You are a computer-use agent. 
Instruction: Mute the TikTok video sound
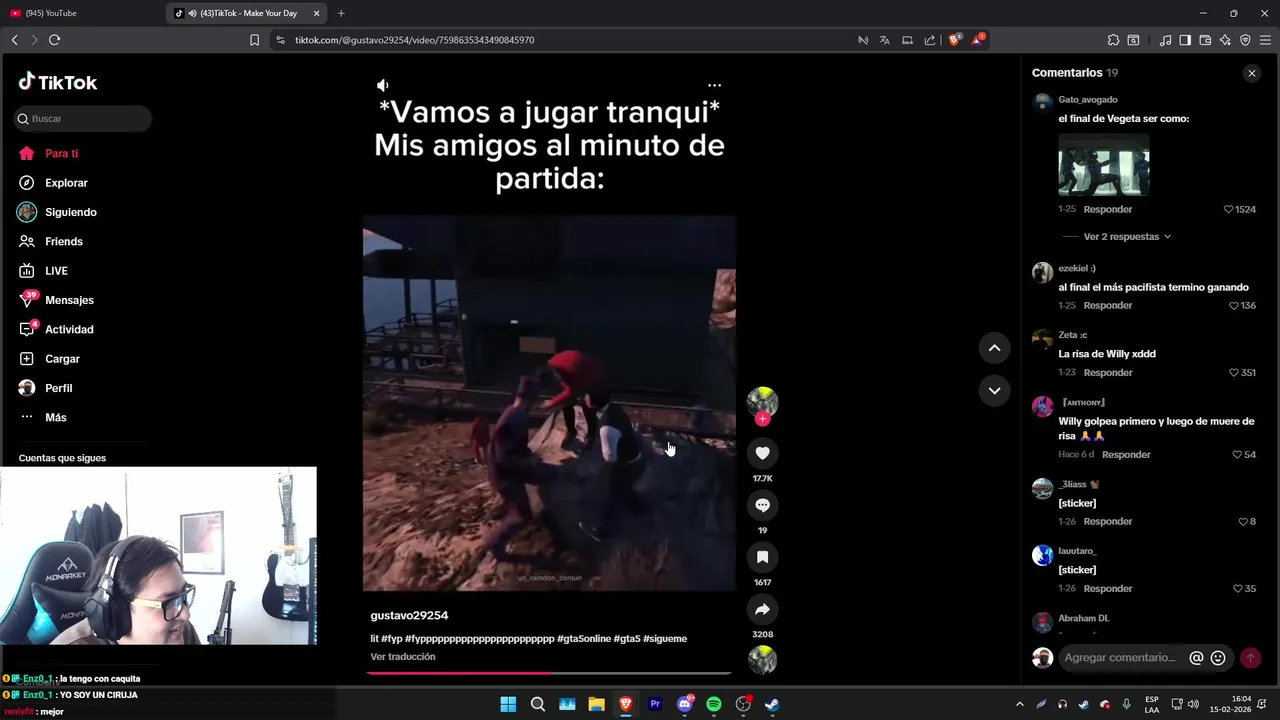pos(382,85)
